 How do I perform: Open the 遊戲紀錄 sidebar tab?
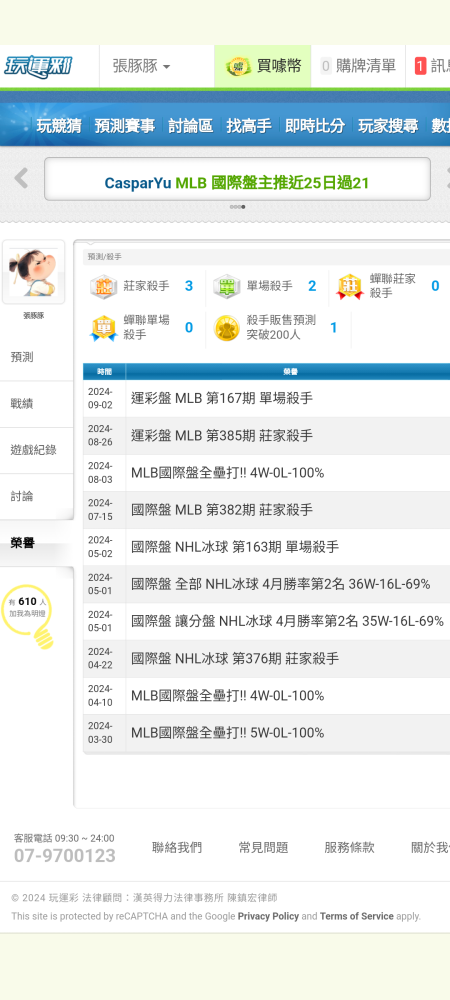(x=37, y=450)
